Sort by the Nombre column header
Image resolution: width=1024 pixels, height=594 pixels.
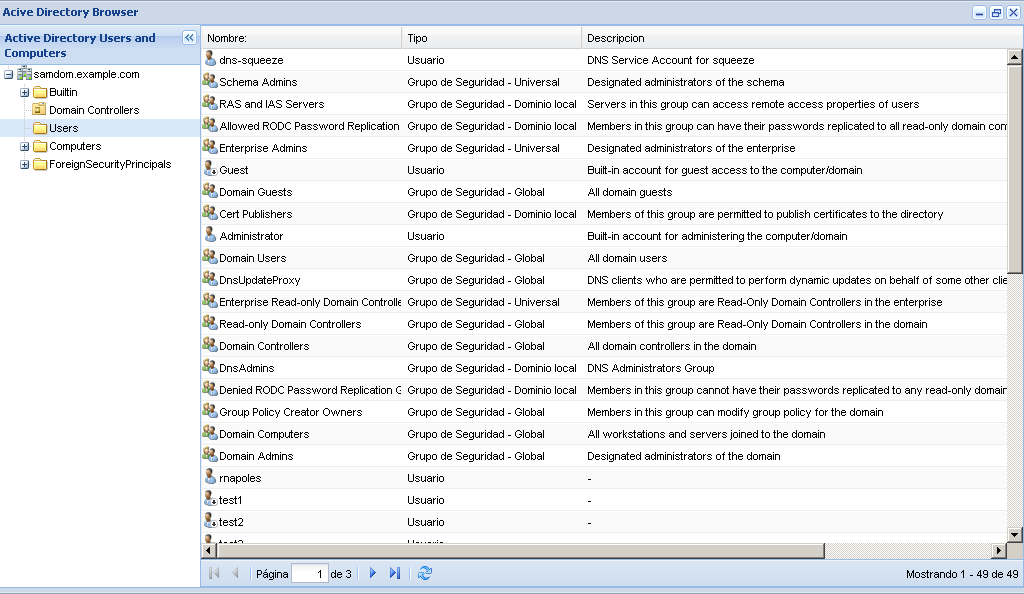pyautogui.click(x=300, y=38)
